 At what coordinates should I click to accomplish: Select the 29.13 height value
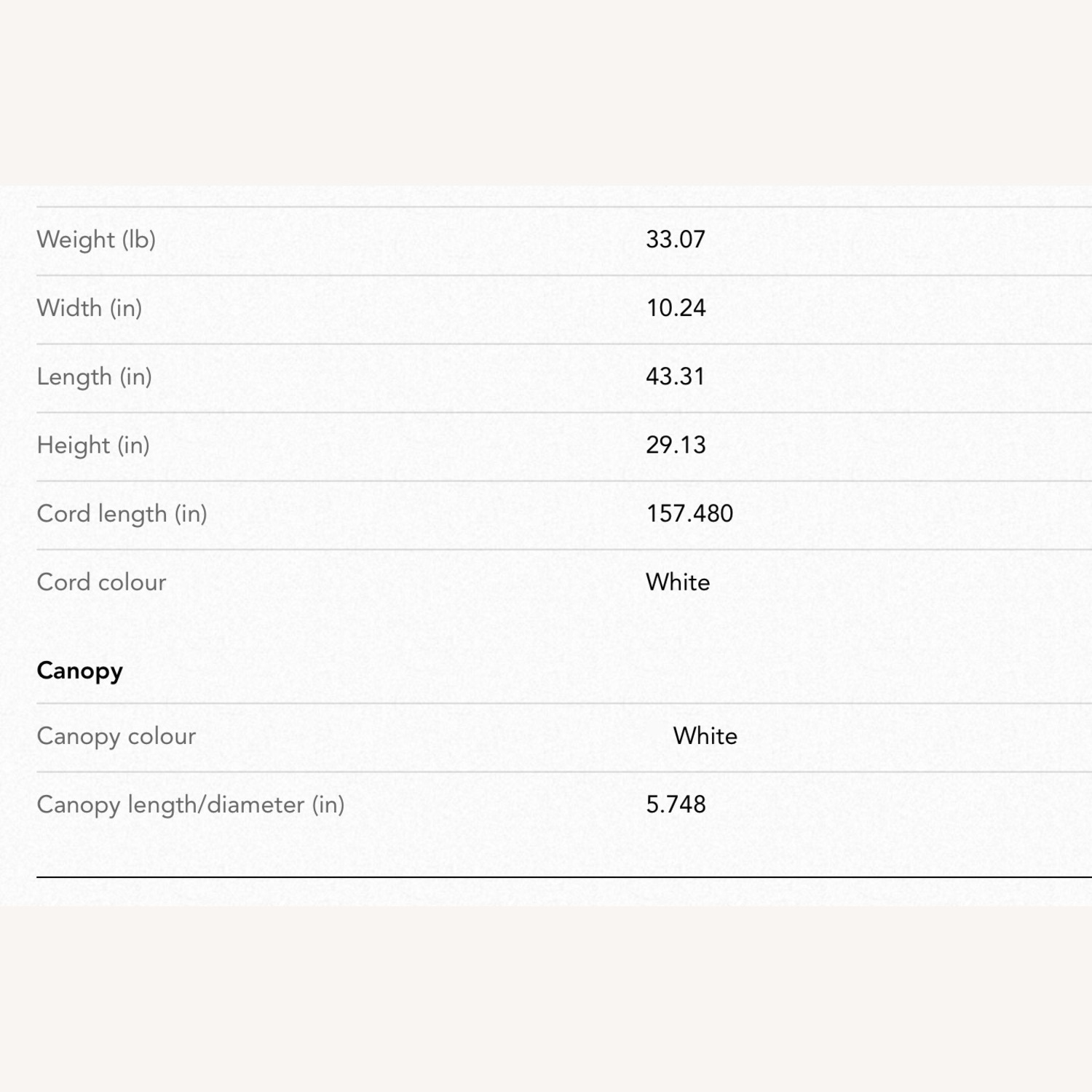point(676,445)
